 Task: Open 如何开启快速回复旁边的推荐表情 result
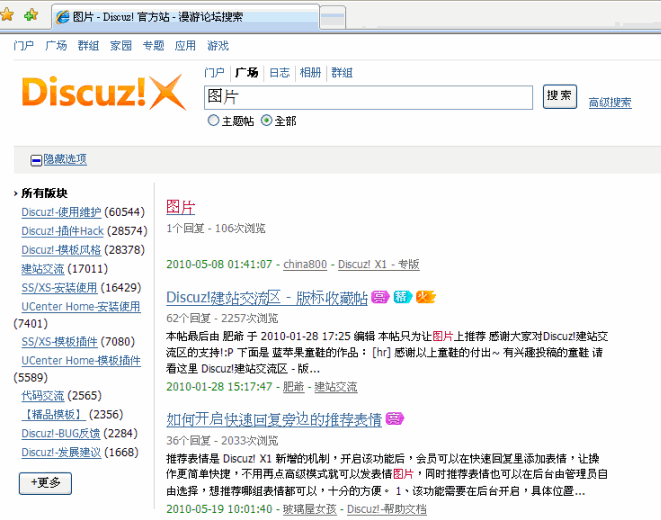click(274, 420)
